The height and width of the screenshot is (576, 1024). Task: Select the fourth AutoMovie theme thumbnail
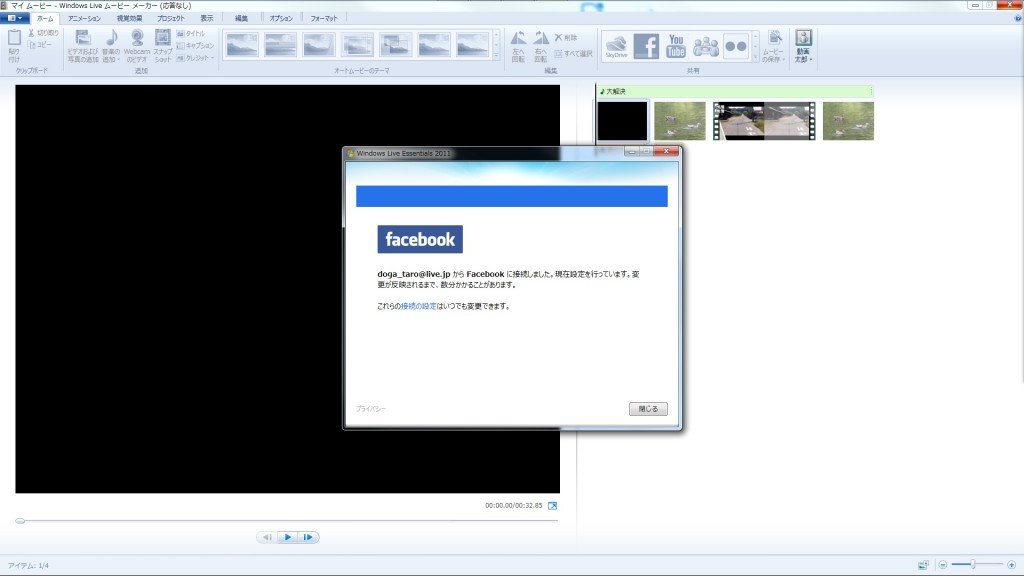pos(357,45)
